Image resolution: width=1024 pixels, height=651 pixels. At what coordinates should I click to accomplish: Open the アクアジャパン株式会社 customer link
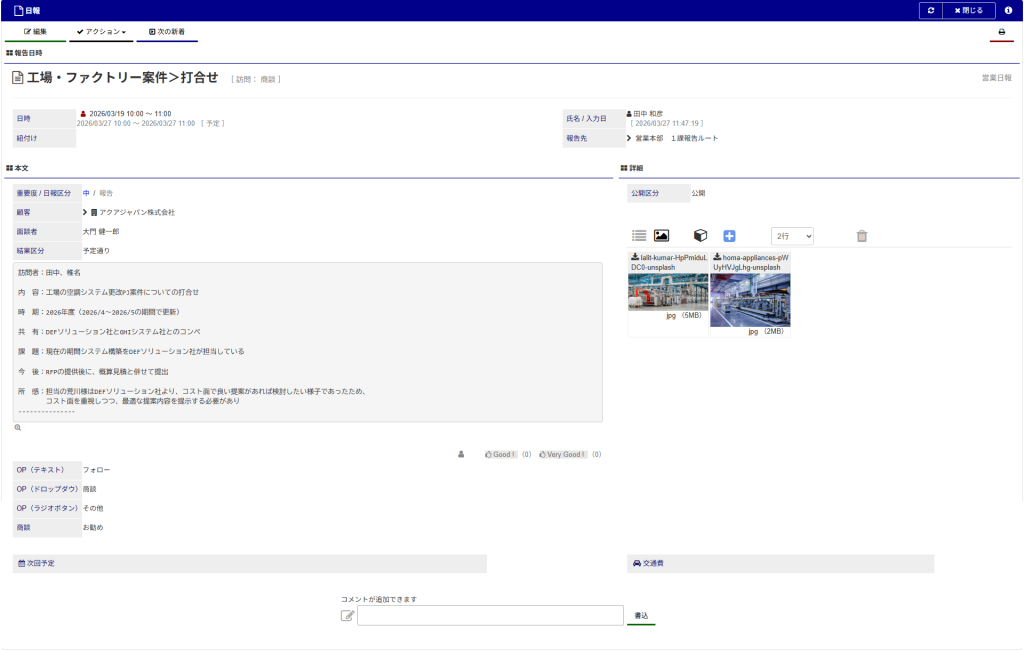(136, 212)
